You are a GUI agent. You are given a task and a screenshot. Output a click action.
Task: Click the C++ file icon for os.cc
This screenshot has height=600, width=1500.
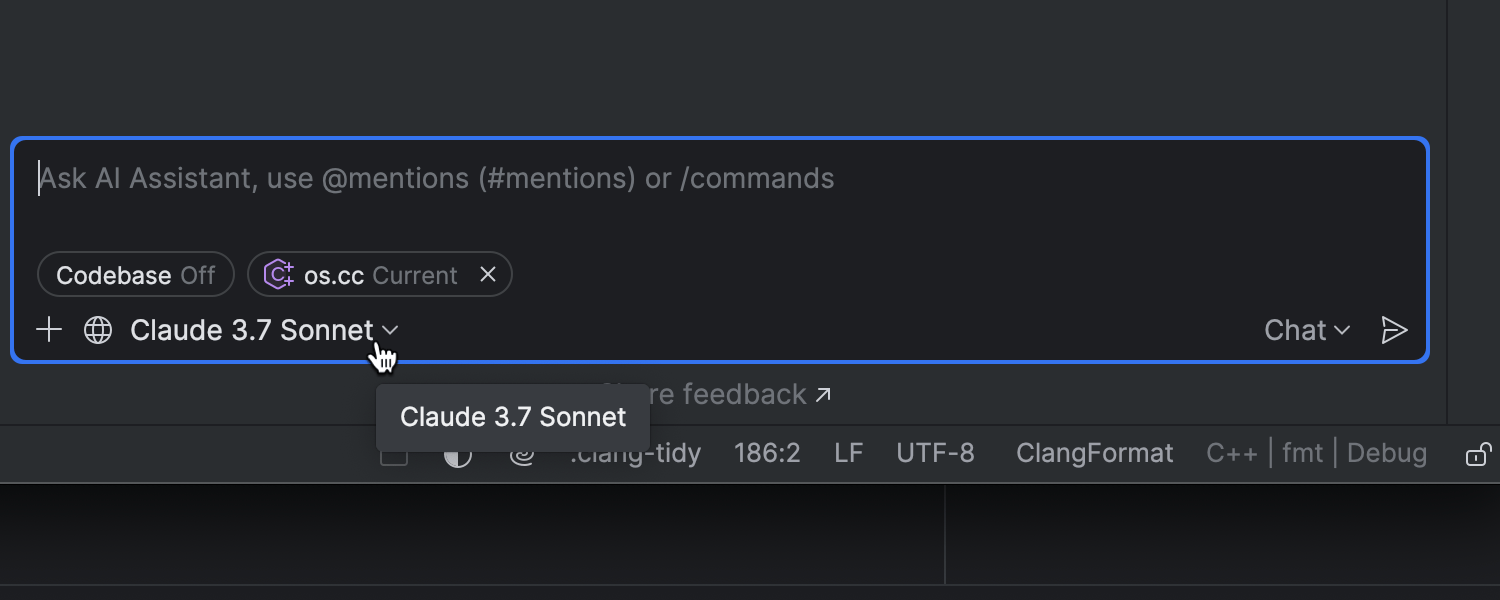278,275
